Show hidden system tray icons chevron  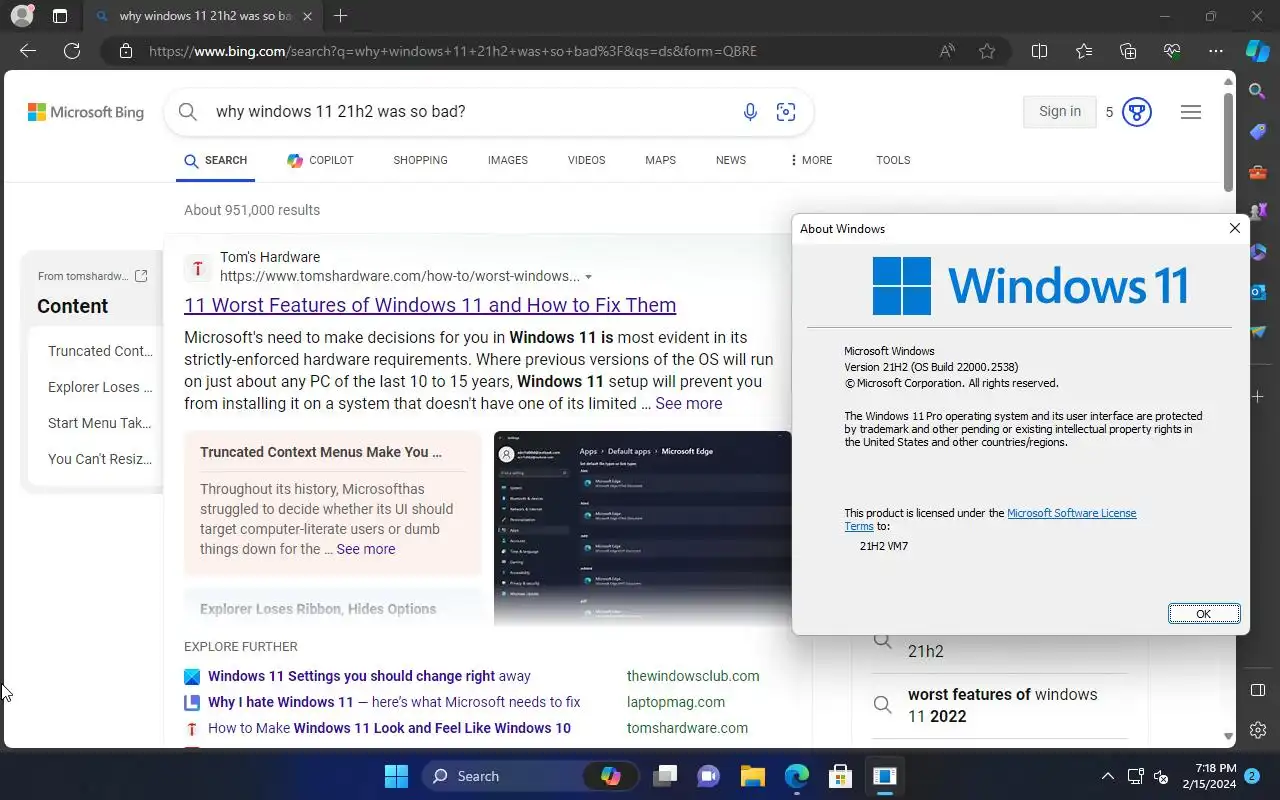tap(1107, 776)
